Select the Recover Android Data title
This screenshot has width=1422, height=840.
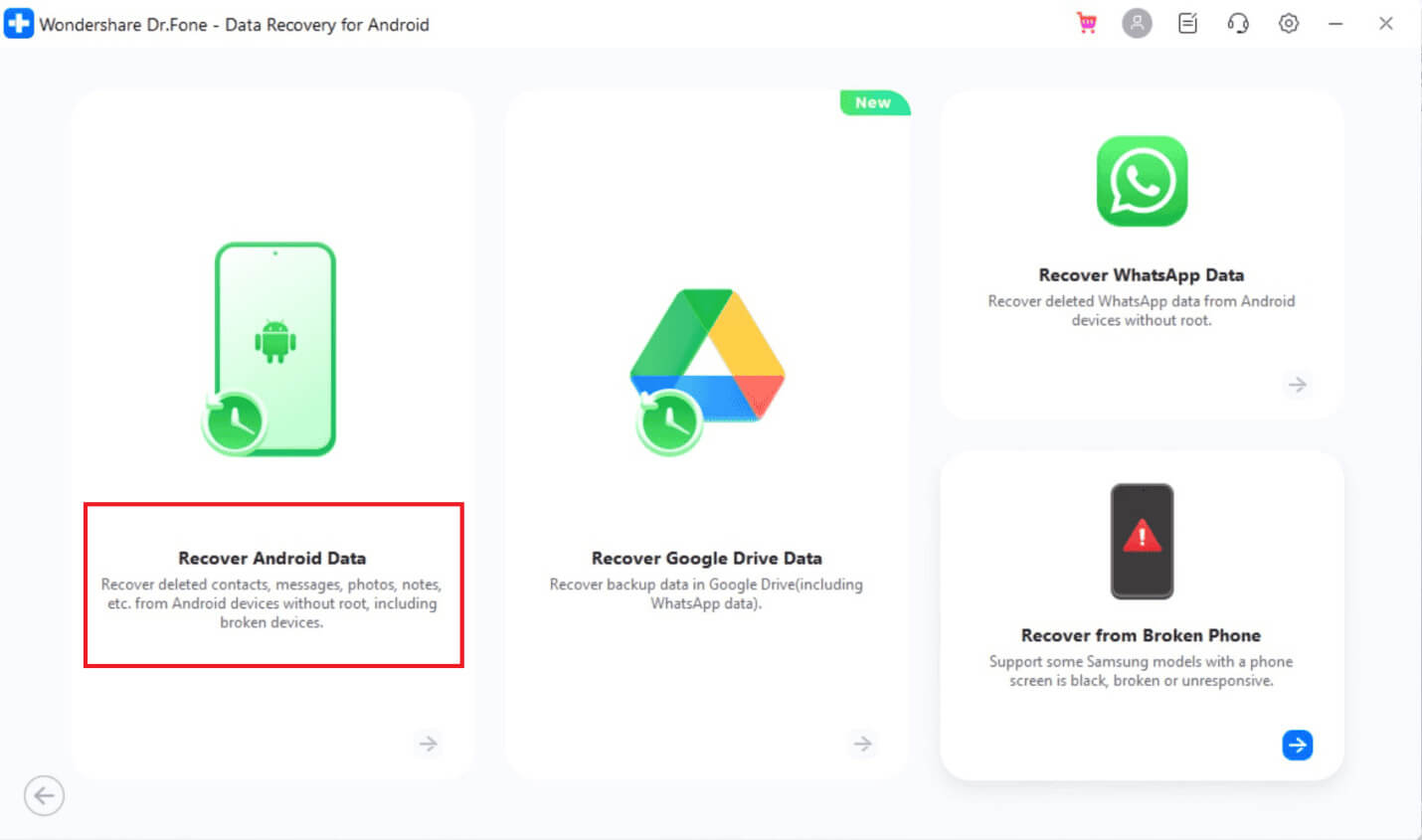coord(272,558)
